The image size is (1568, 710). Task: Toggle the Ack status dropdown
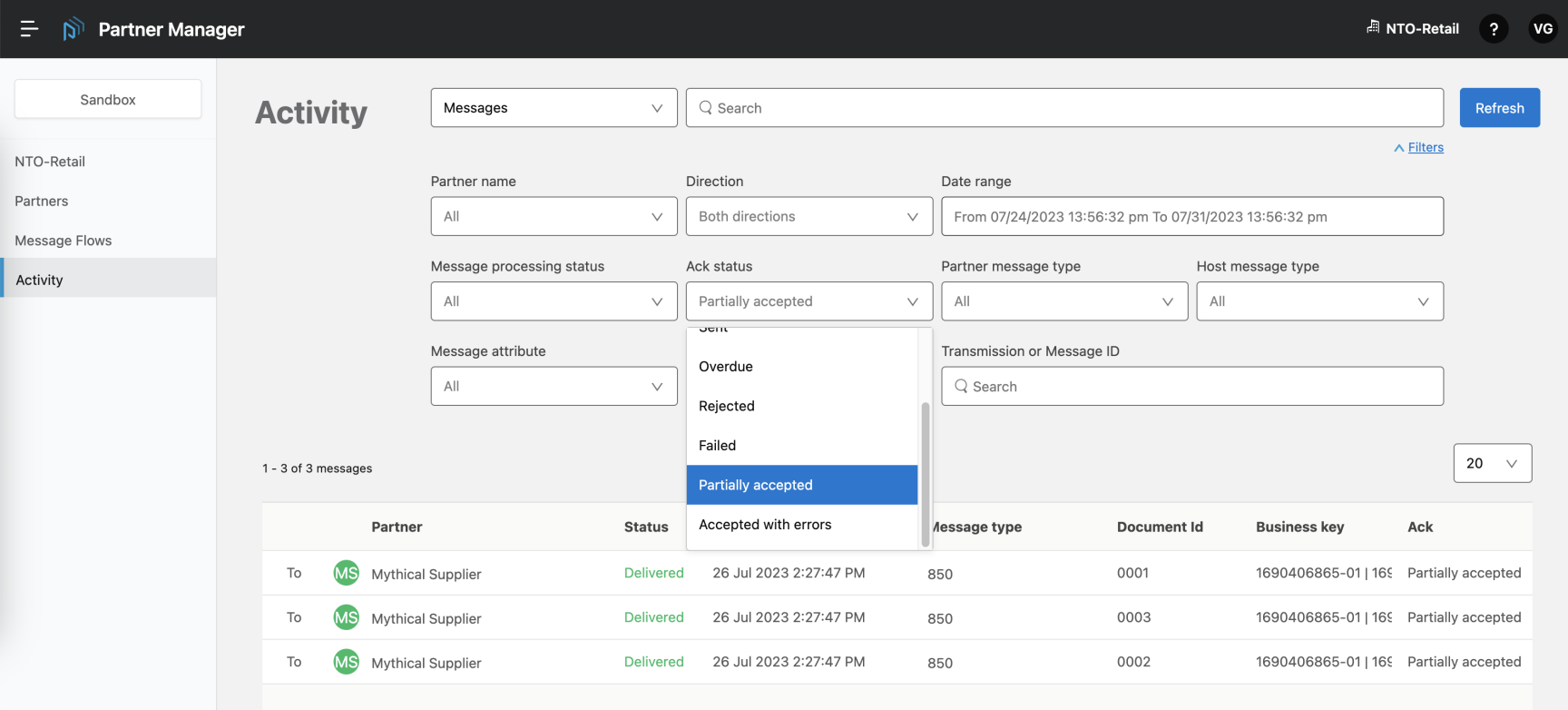tap(809, 301)
